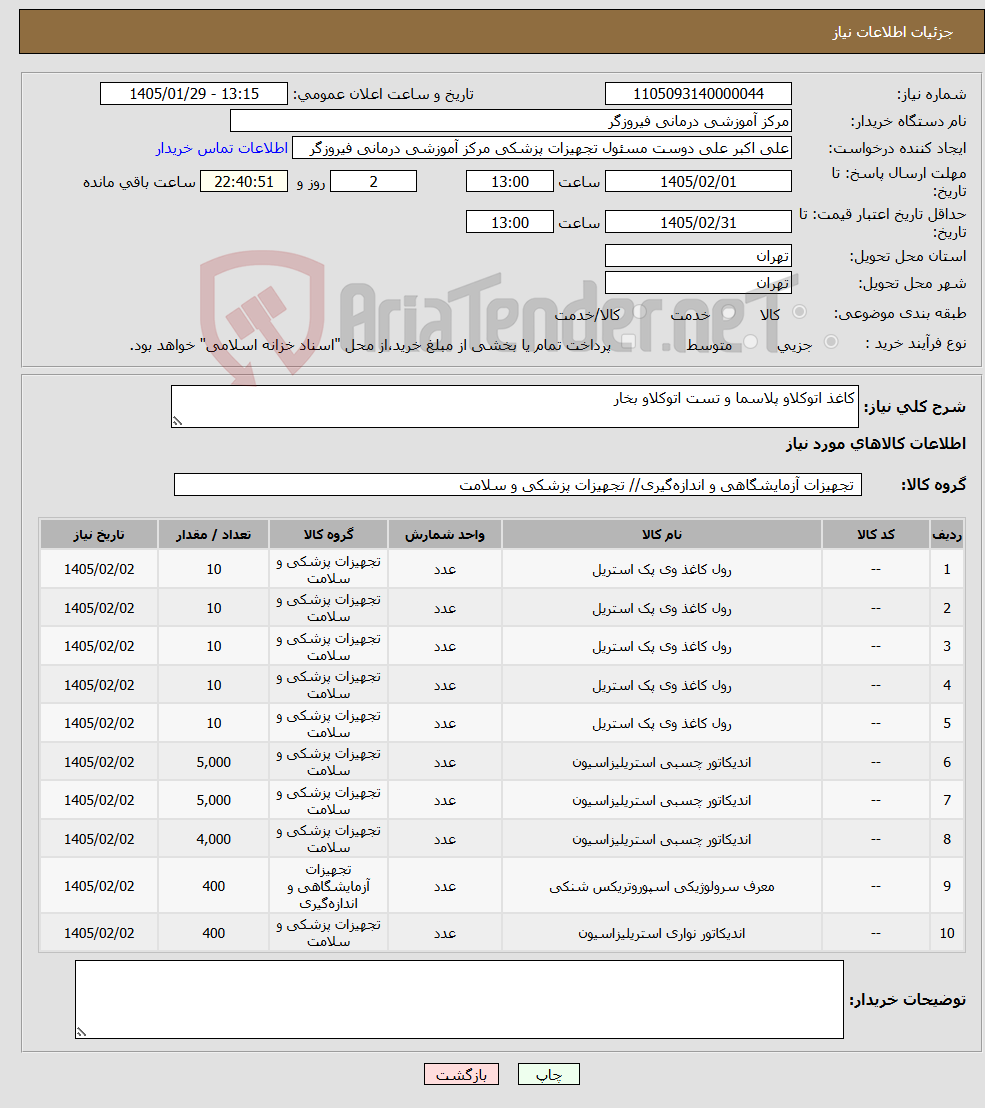Click goods group cell in row 9
The height and width of the screenshot is (1108, 985).
(329, 886)
